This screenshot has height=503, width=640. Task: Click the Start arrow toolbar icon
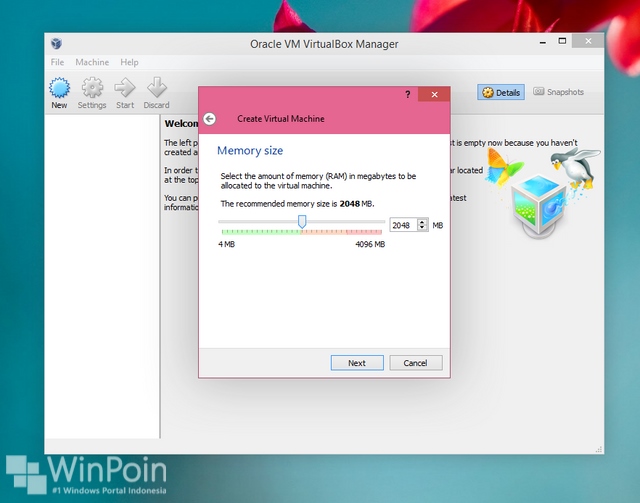tap(124, 93)
